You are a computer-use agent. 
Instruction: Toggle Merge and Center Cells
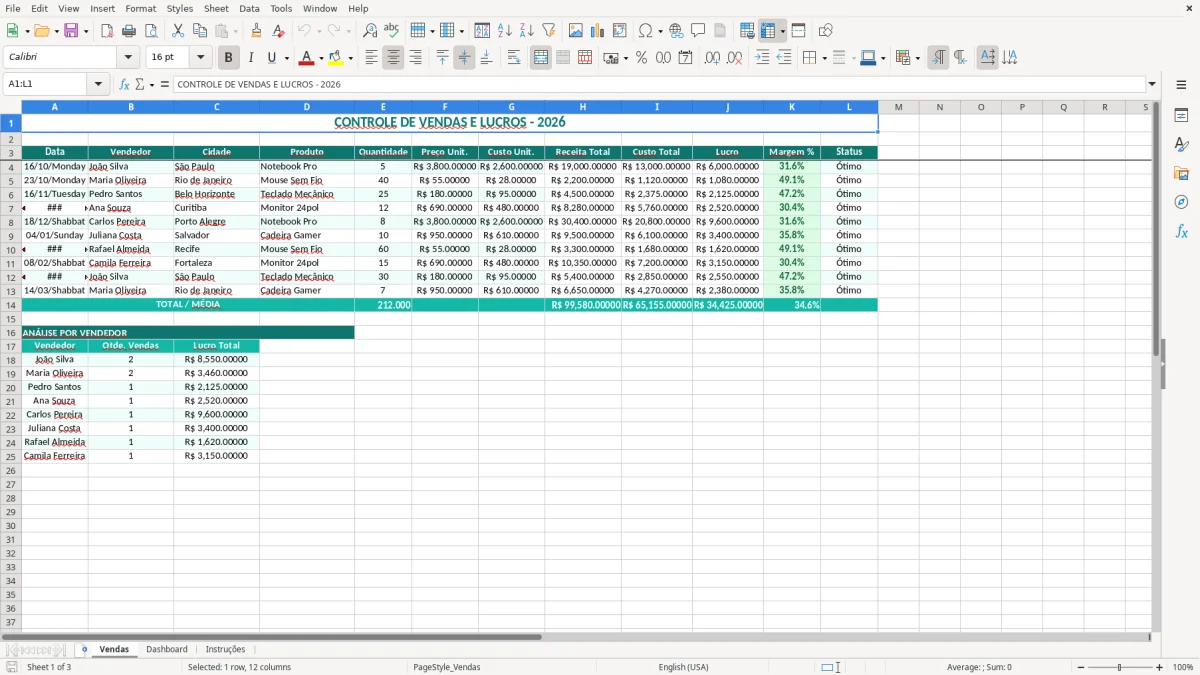(x=541, y=58)
